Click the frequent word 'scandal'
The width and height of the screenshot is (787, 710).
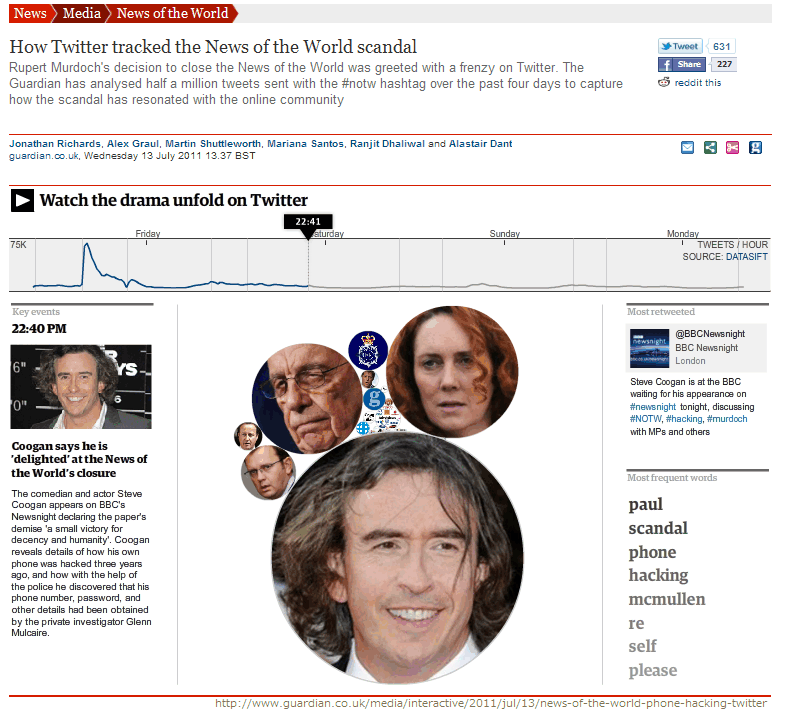tap(658, 528)
